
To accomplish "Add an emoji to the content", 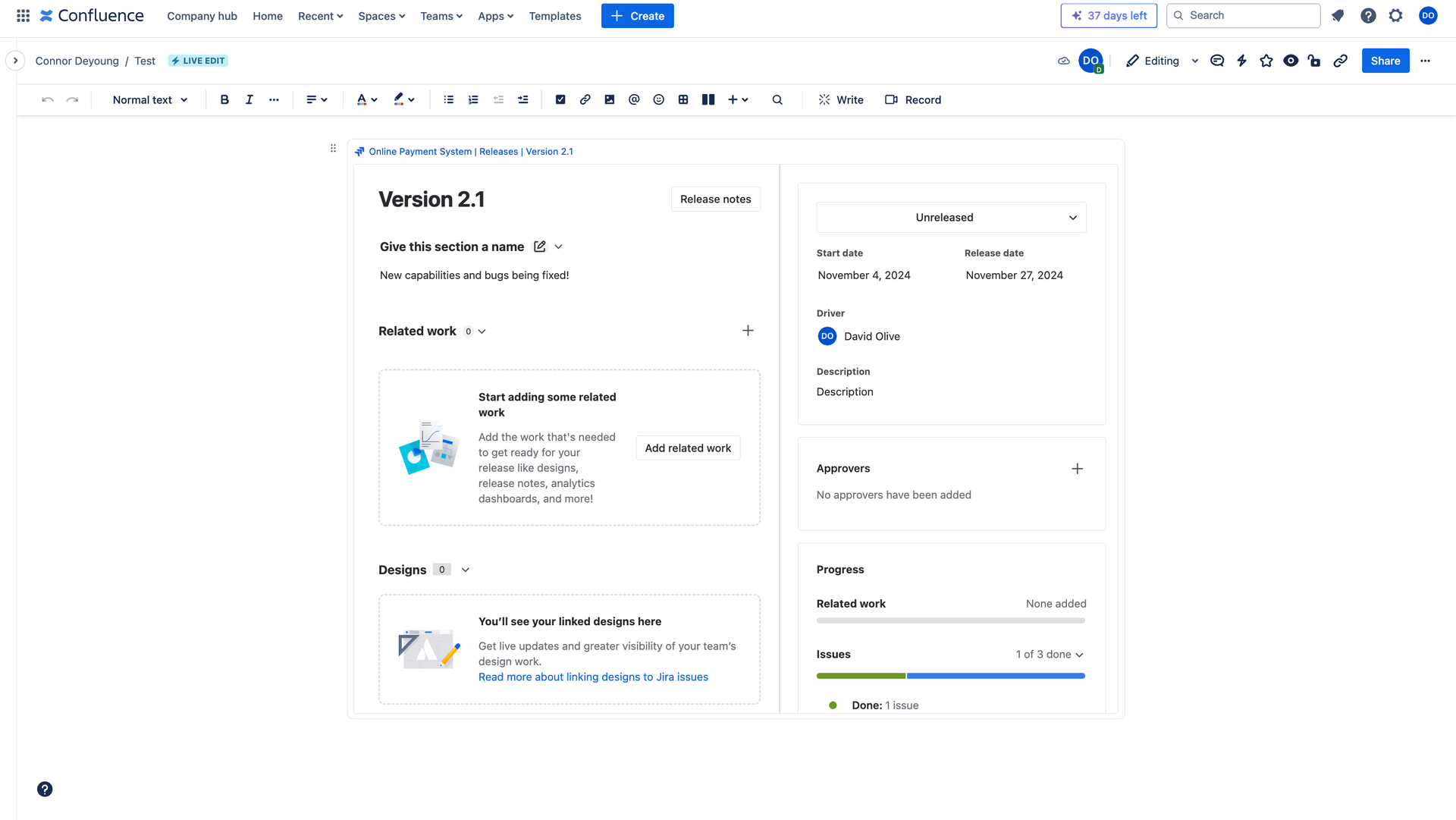I will (x=658, y=99).
